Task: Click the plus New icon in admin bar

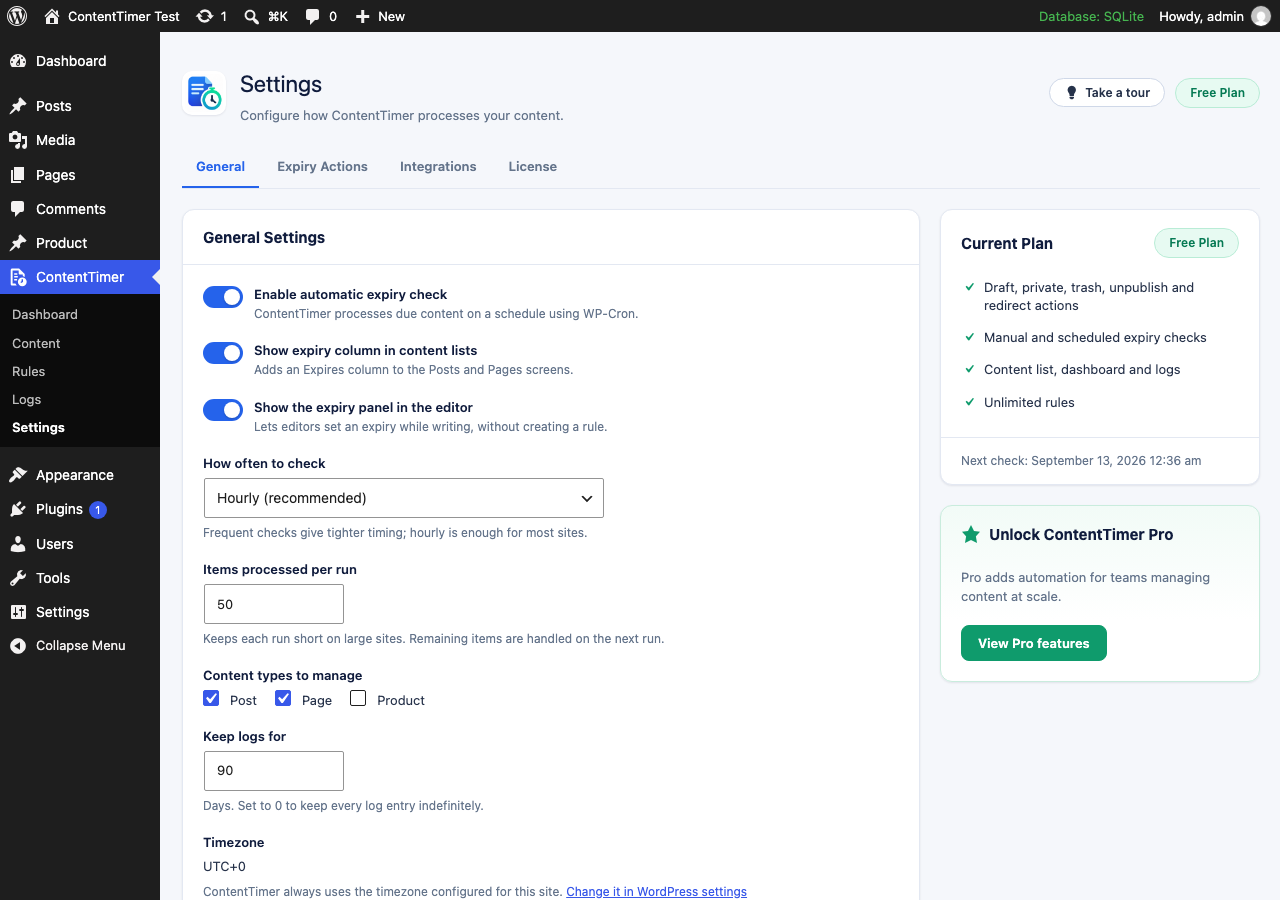Action: pos(362,16)
